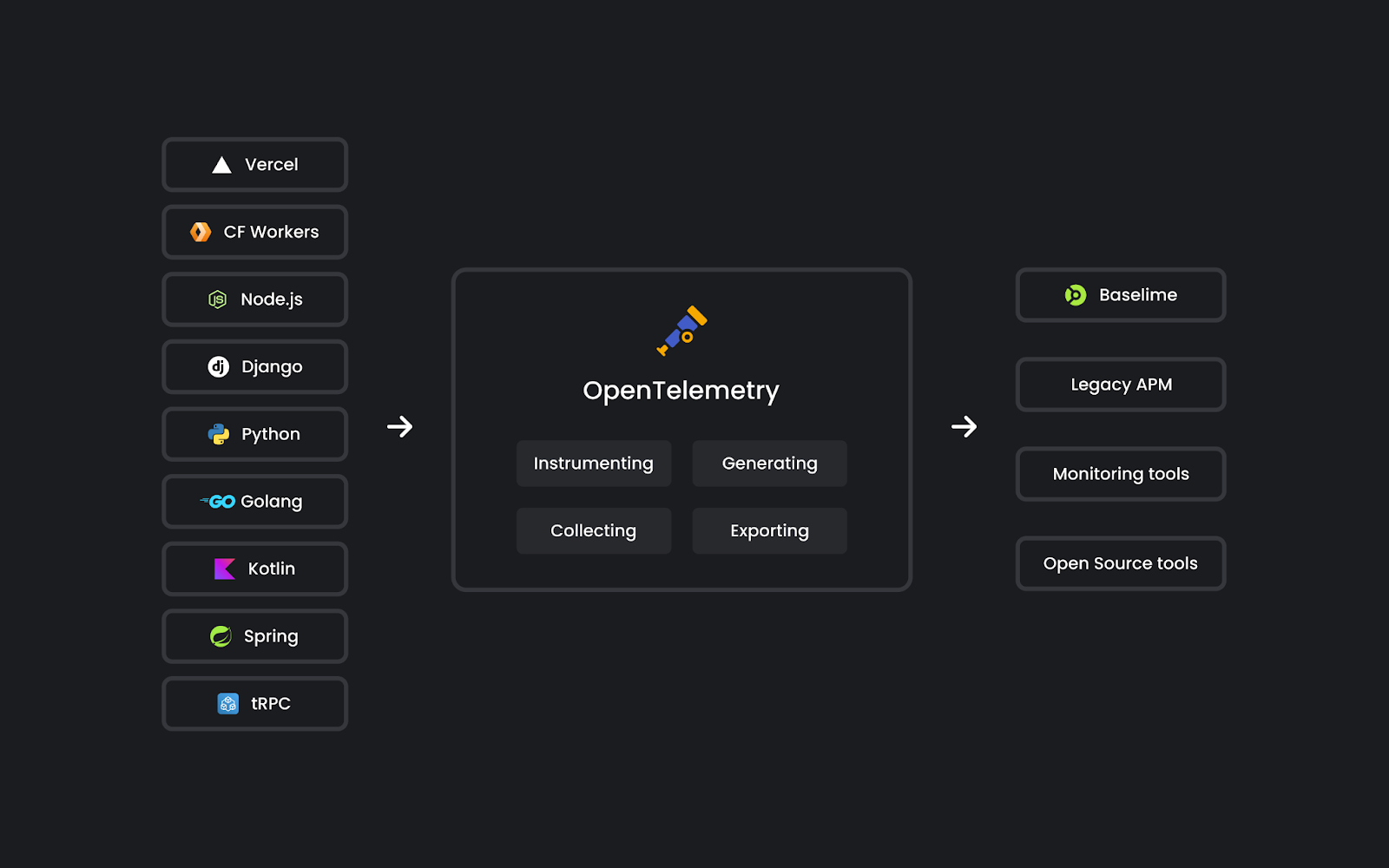The height and width of the screenshot is (868, 1389).
Task: Click the Cloudflare Workers orange icon
Action: pos(201,232)
